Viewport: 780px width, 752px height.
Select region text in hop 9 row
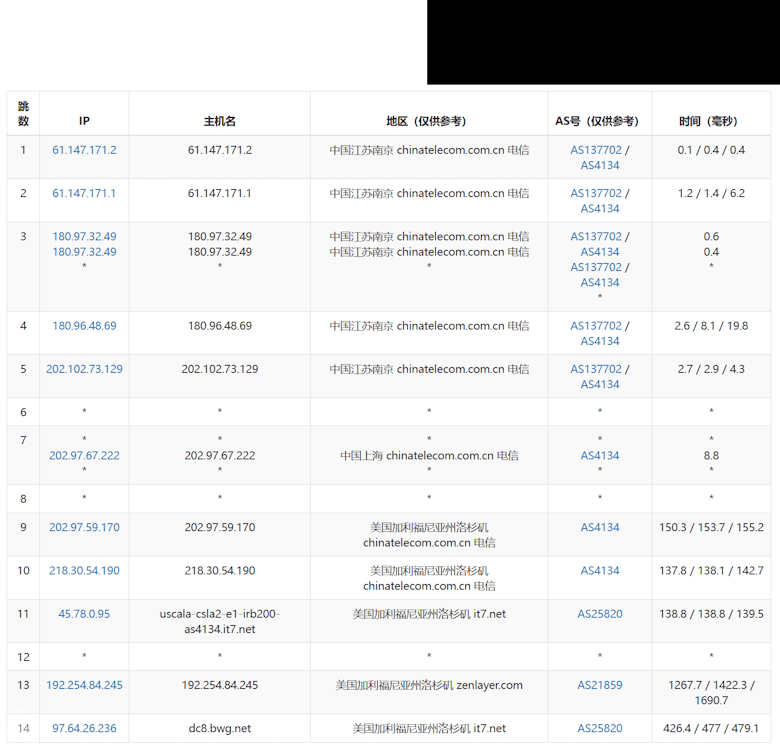[x=429, y=535]
